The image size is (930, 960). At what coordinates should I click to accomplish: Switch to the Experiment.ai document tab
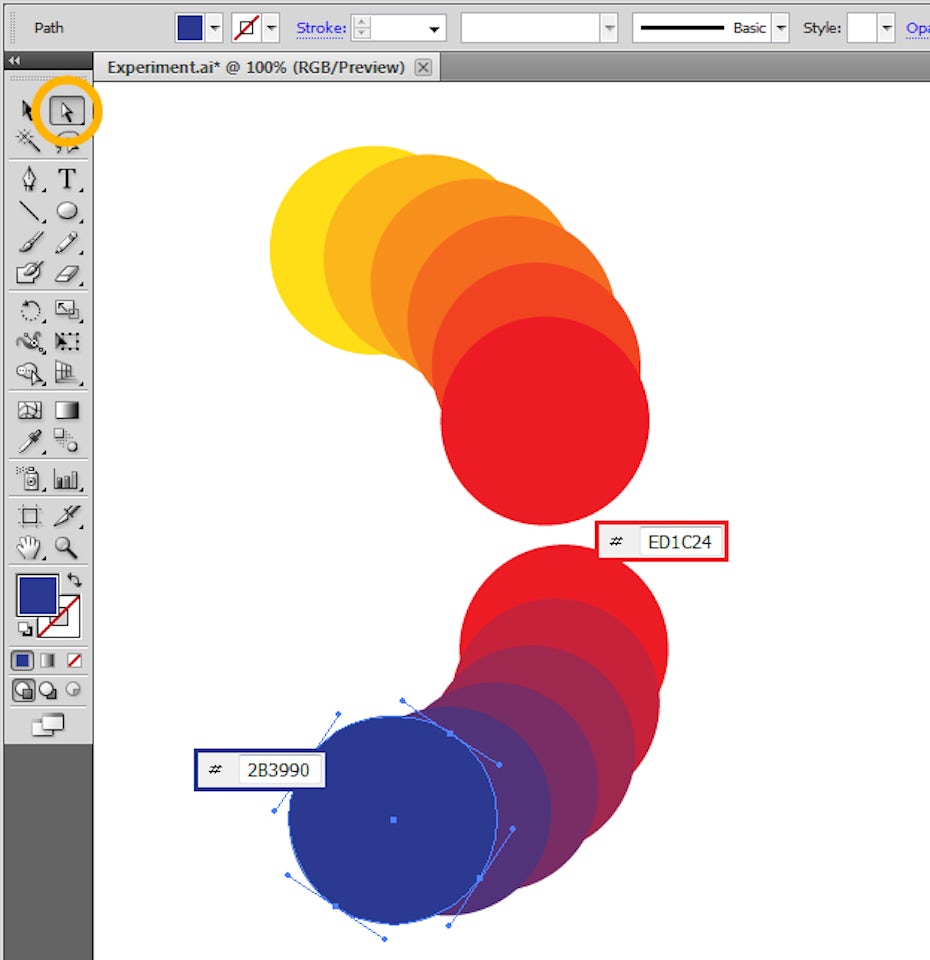tap(256, 67)
